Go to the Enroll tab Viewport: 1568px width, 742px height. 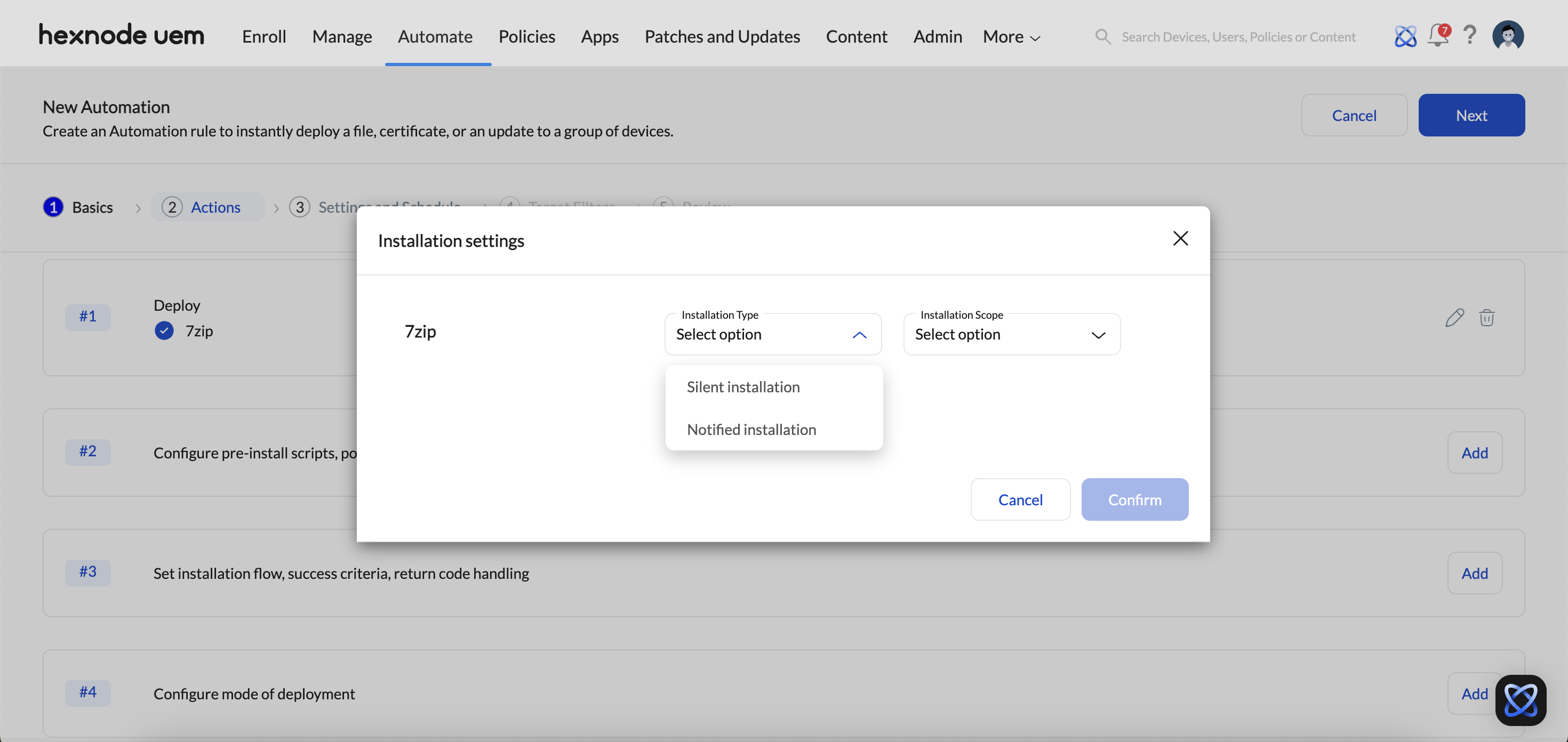264,36
